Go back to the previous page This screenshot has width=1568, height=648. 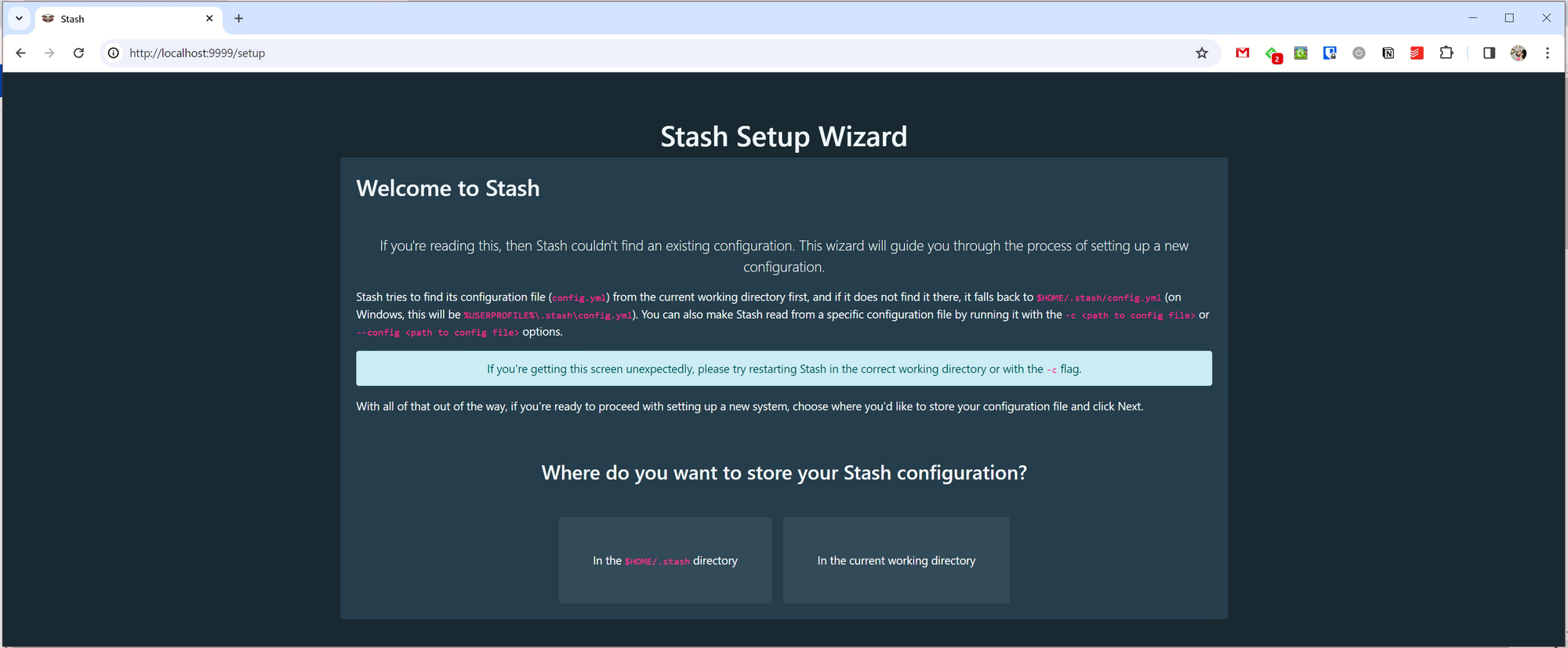21,53
